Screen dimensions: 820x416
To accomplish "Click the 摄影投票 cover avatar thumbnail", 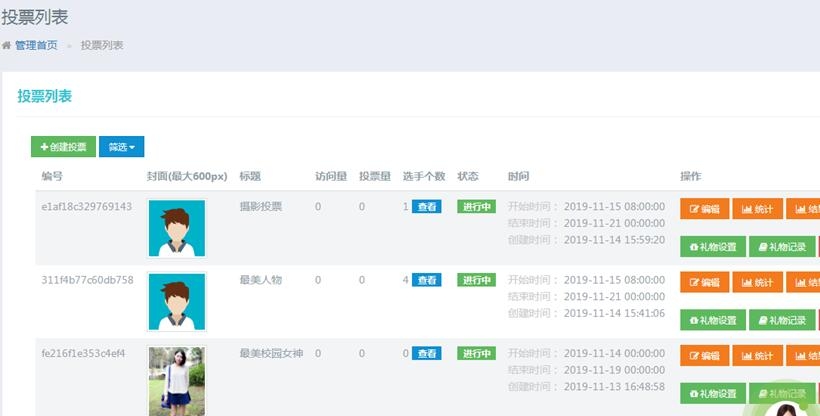I will 176,228.
